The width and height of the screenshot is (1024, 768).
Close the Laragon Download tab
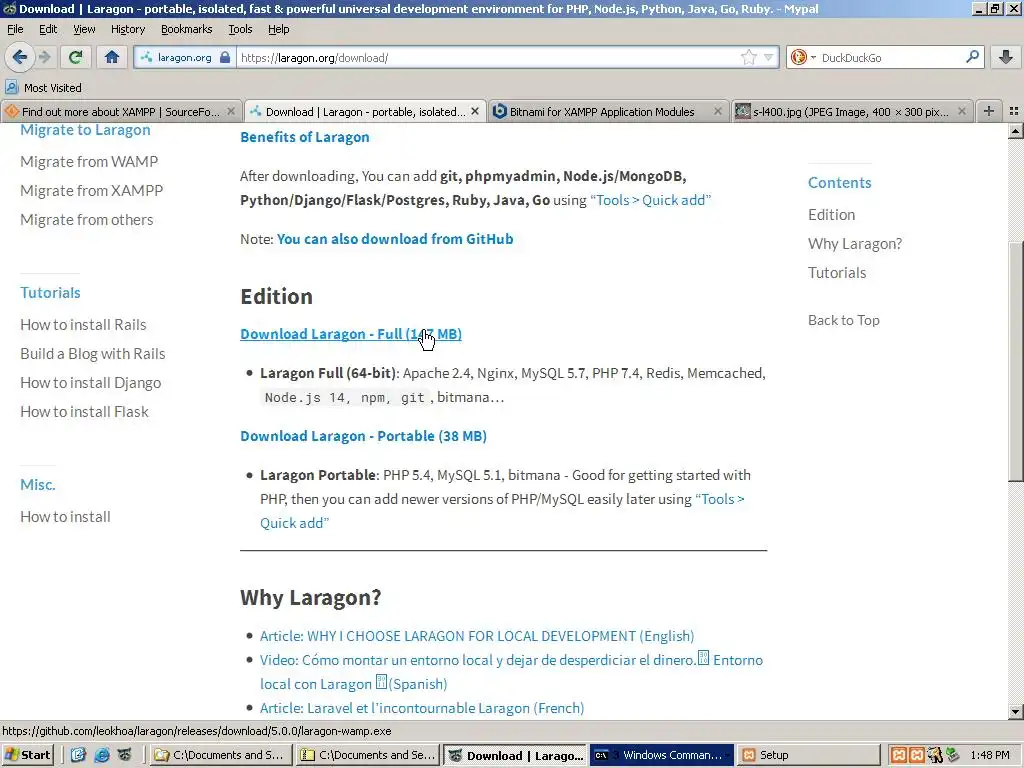[475, 112]
